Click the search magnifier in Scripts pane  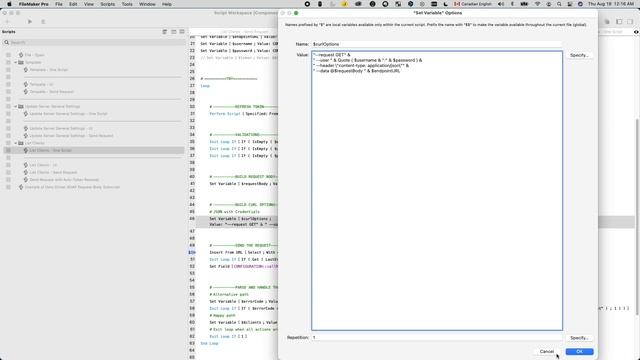[x=7, y=42]
